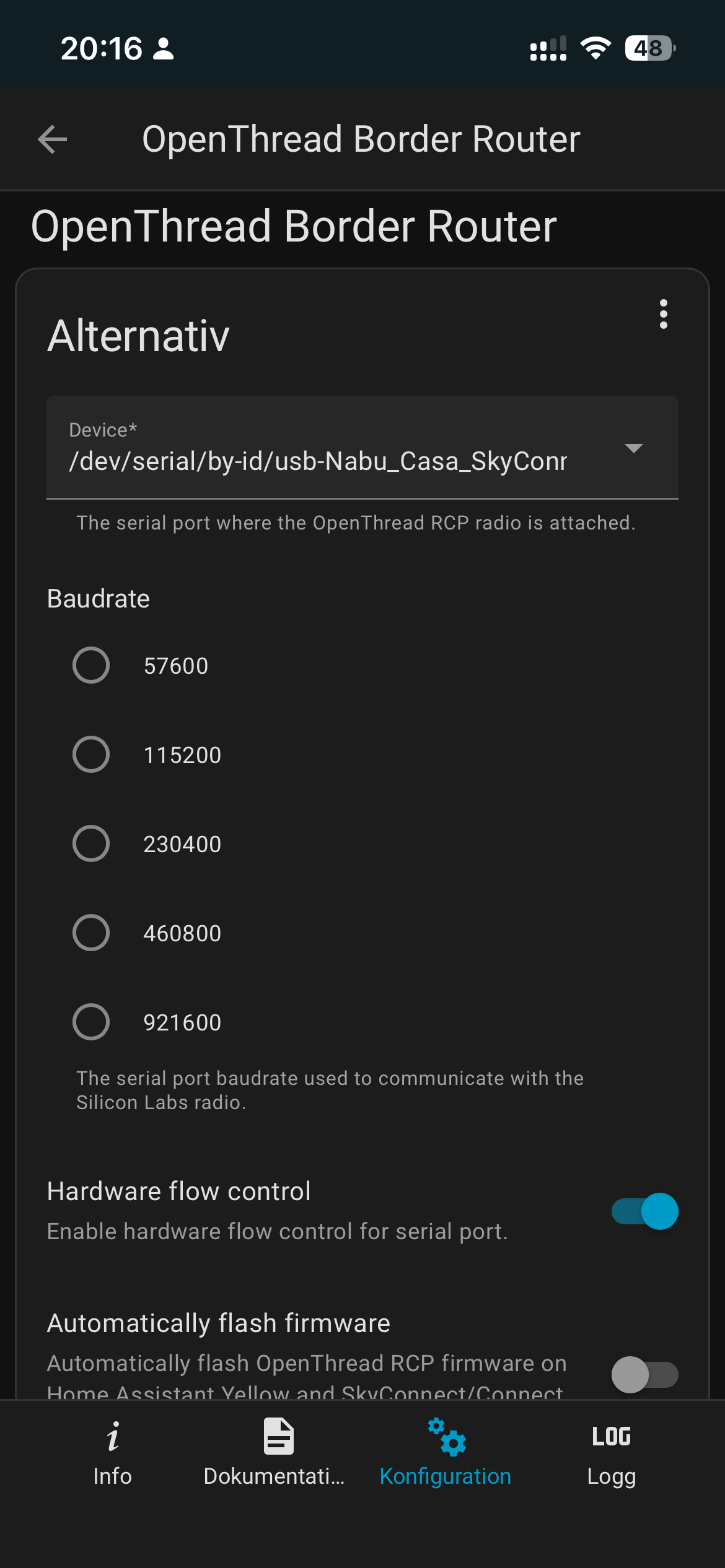
Task: Disable Hardware flow control switch
Action: click(644, 1211)
